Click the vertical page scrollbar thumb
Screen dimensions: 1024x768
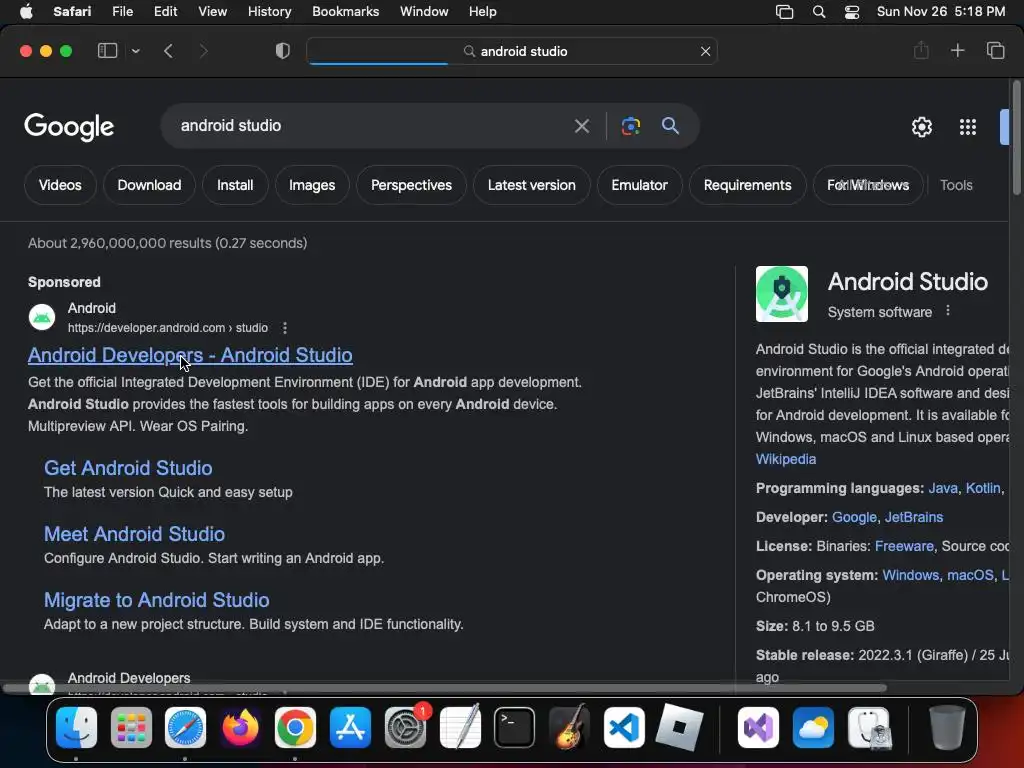coord(1016,137)
